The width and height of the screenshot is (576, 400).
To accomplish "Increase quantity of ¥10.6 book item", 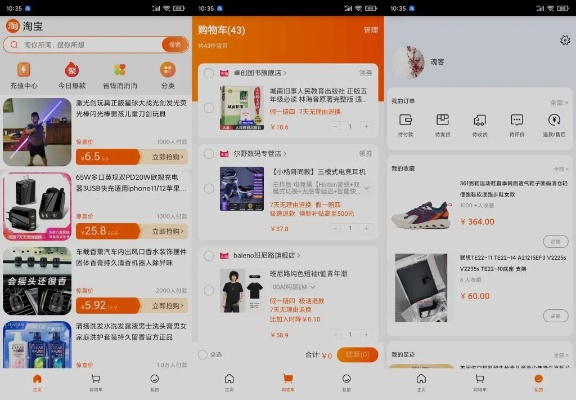I will pos(366,127).
